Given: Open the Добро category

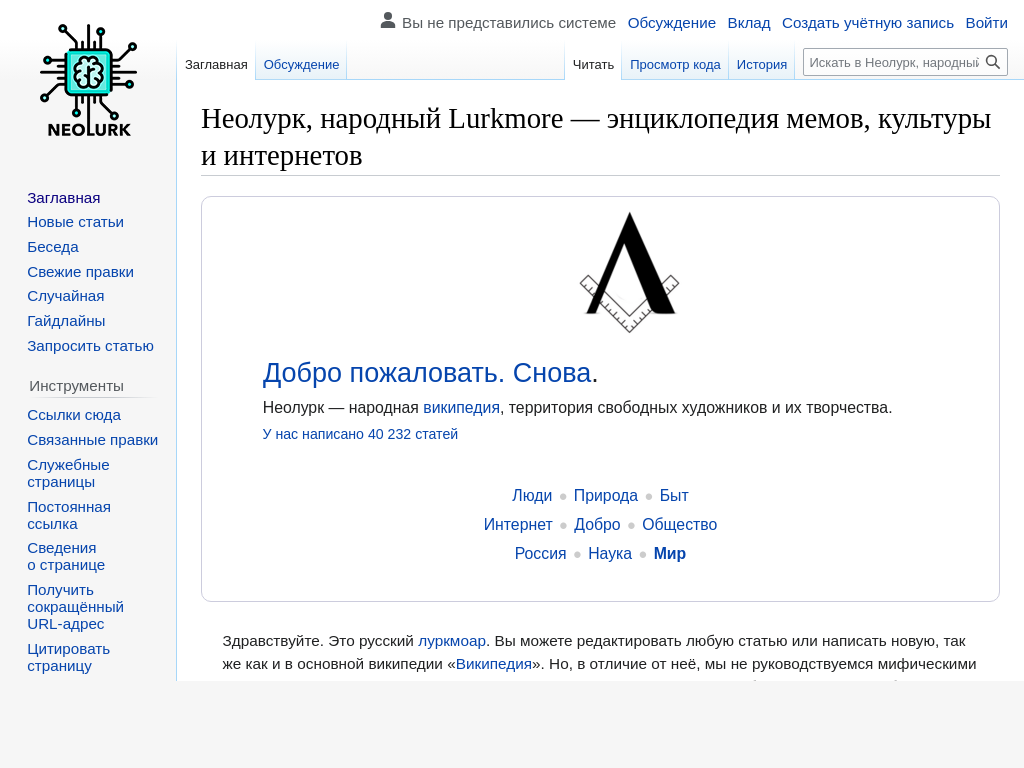Looking at the screenshot, I should 597,524.
